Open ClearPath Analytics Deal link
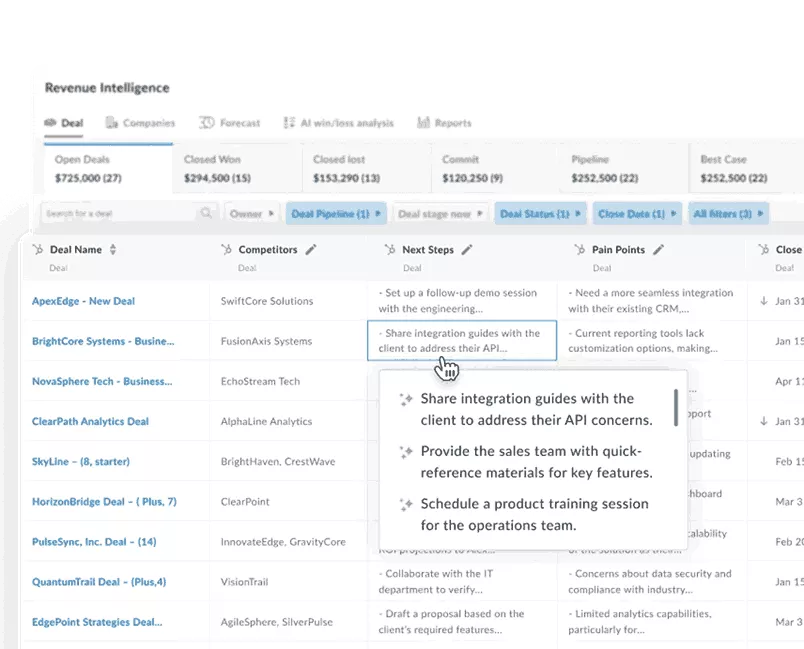The width and height of the screenshot is (804, 649). tap(90, 421)
